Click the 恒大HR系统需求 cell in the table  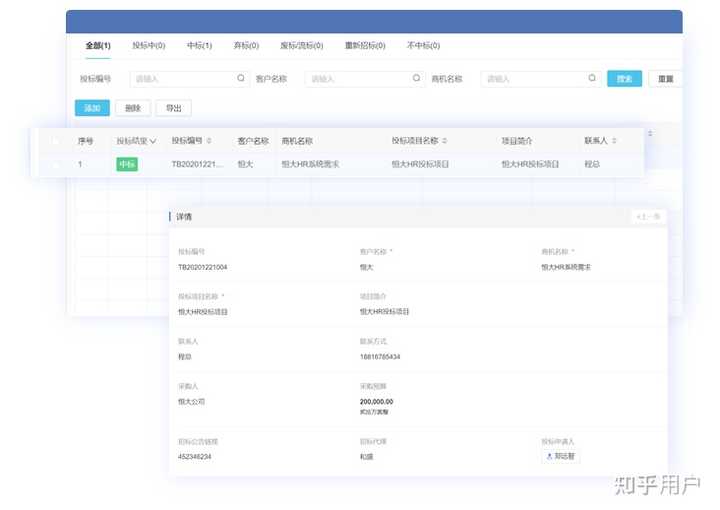[310, 164]
